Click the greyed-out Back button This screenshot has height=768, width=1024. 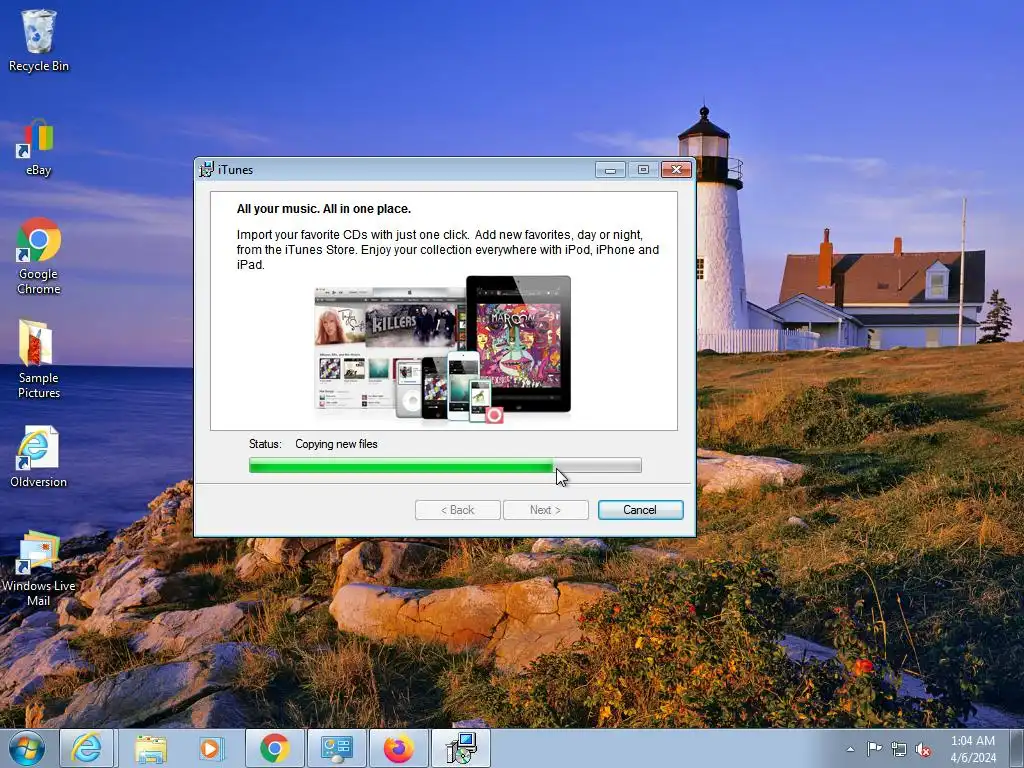point(457,510)
